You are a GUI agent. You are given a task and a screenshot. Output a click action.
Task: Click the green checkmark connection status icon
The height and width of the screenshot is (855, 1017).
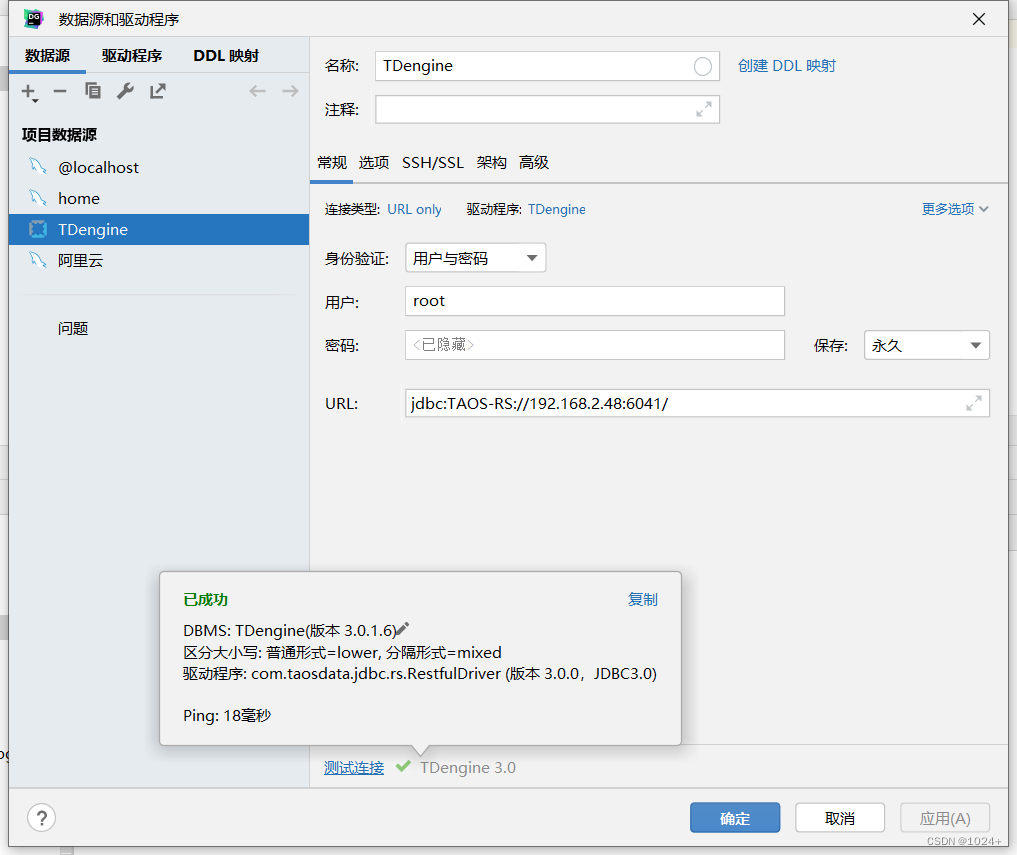[403, 766]
